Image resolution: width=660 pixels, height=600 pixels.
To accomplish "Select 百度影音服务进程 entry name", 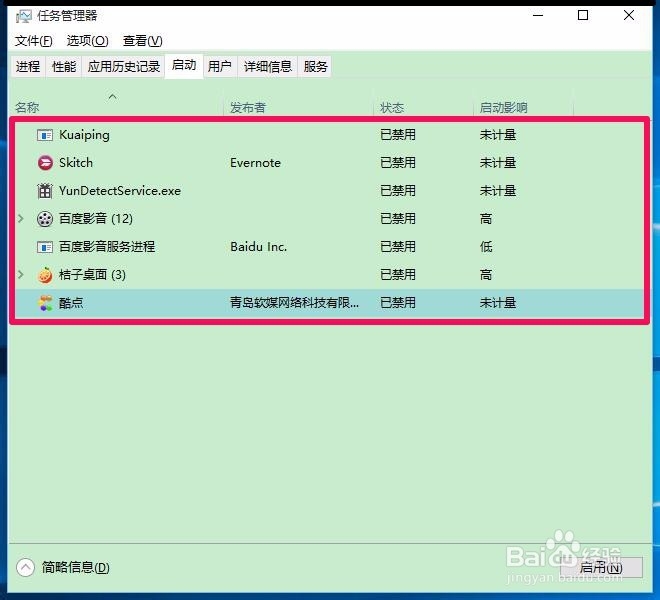I will pos(107,247).
